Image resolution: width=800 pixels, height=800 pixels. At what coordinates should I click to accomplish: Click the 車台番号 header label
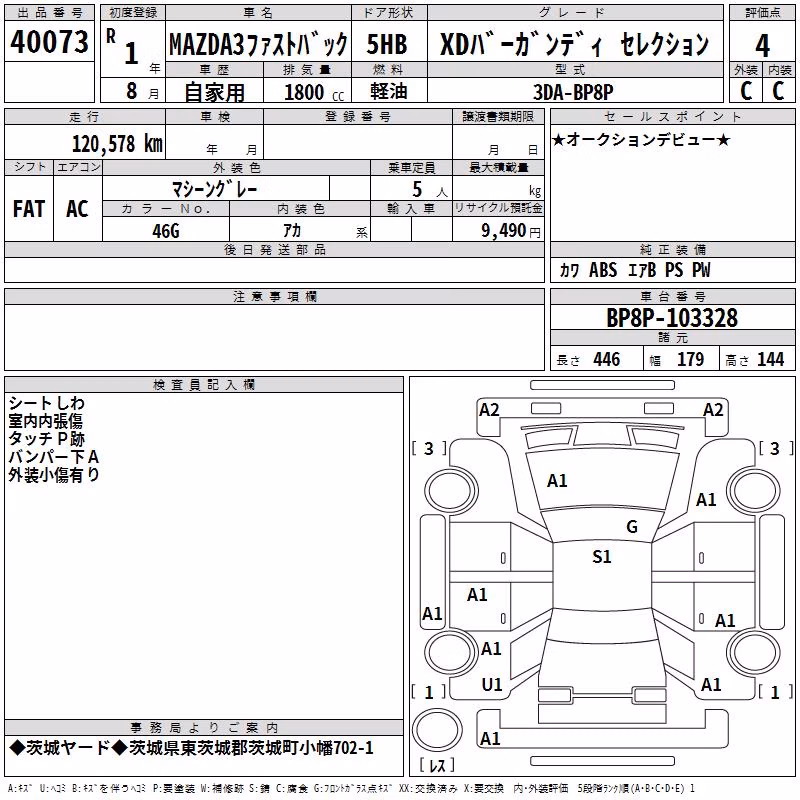tap(672, 296)
